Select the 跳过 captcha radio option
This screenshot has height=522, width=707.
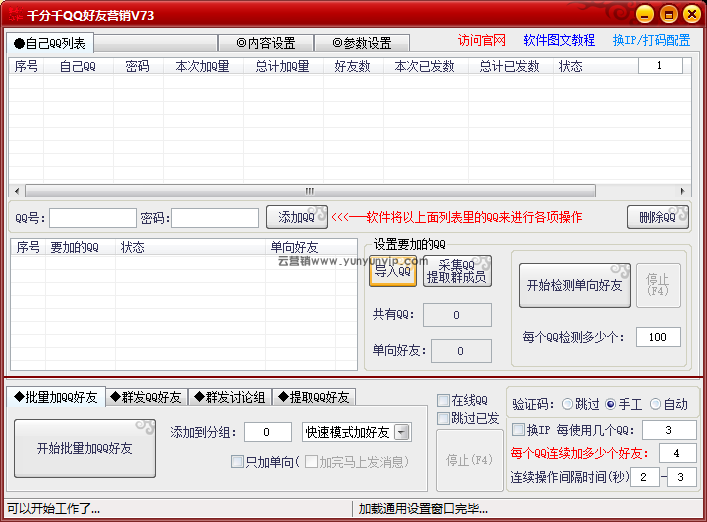(x=568, y=404)
